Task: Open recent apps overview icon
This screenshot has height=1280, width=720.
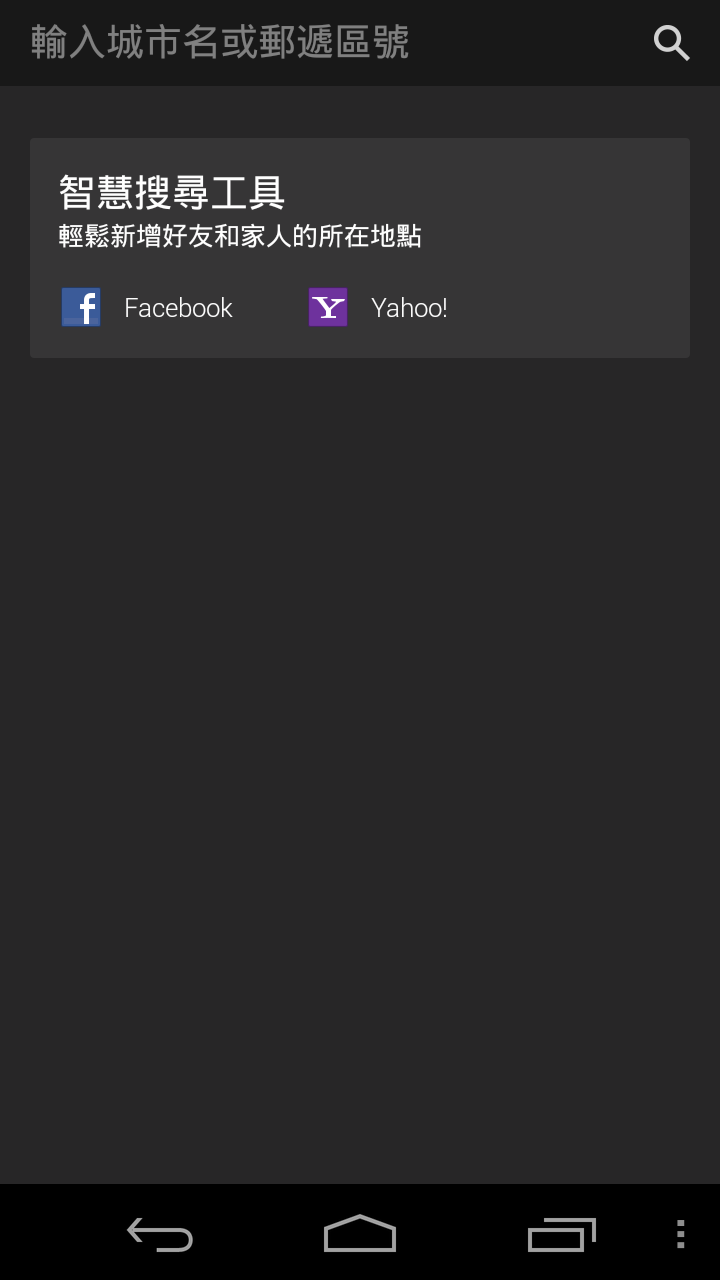Action: pyautogui.click(x=561, y=1234)
